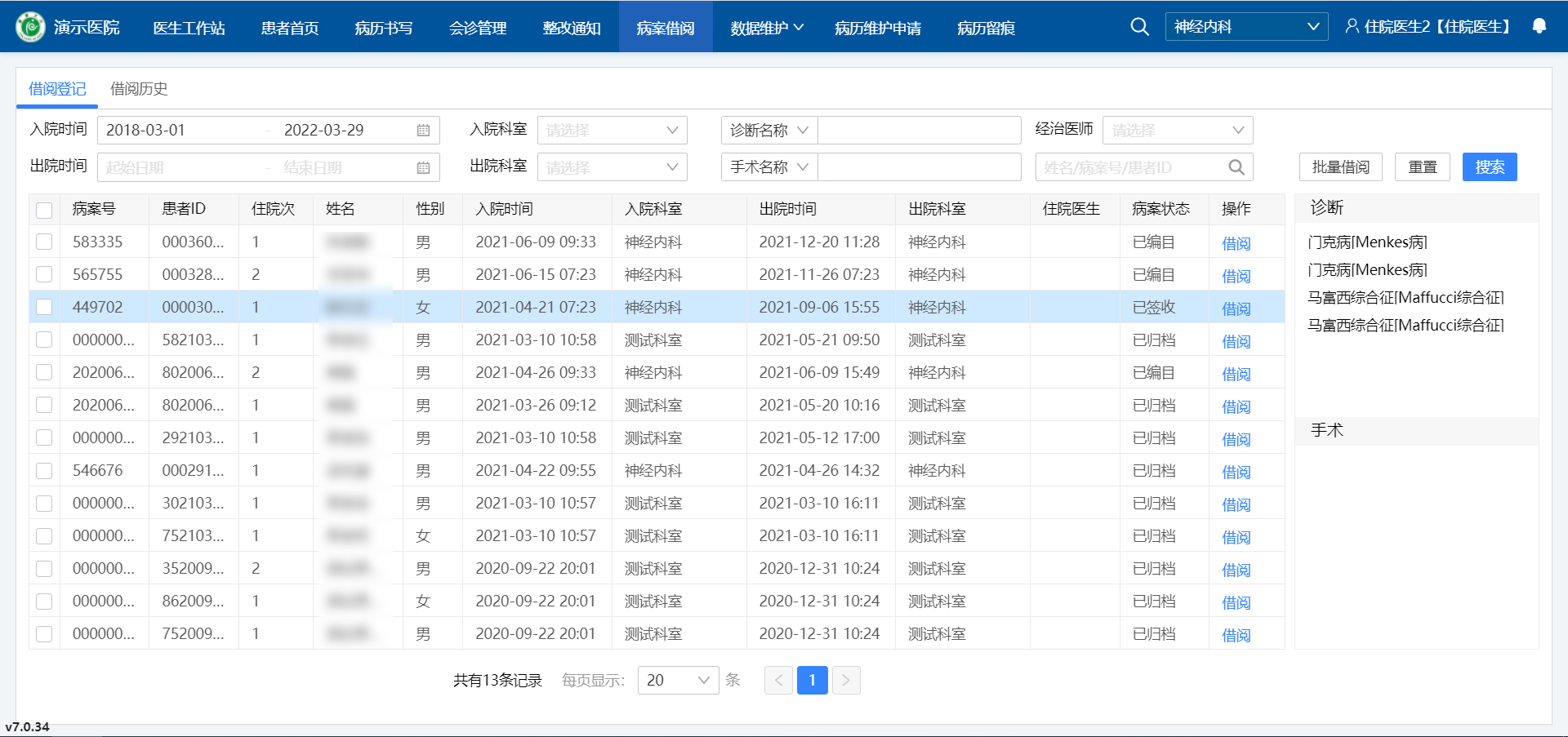Open discharge date calendar icon
This screenshot has width=1568, height=737.
click(x=423, y=168)
